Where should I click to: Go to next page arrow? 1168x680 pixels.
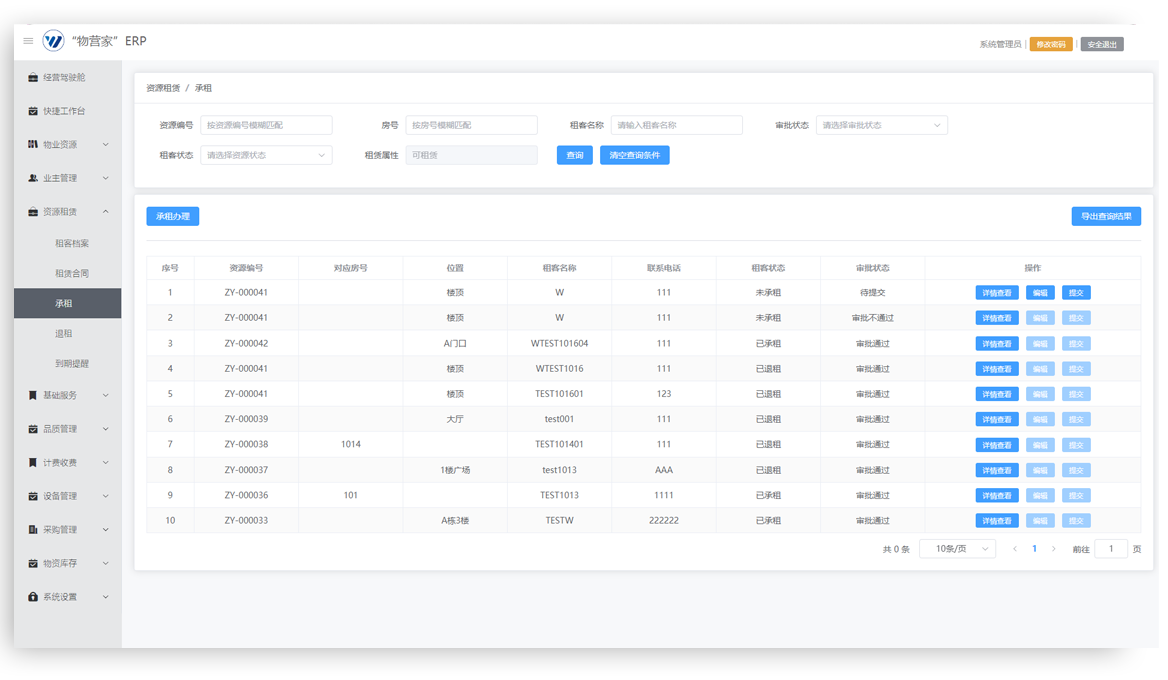pyautogui.click(x=1053, y=549)
